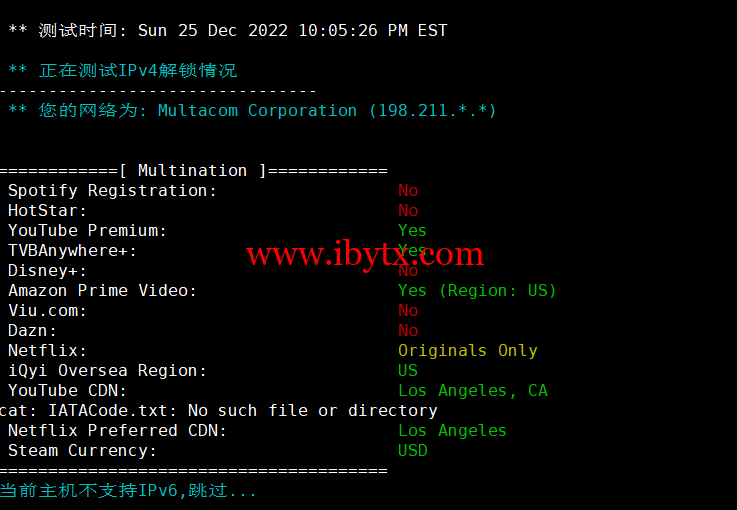Viewport: 737px width, 510px height.
Task: Select Netflix Preferred CDN Los Angeles value
Action: [452, 431]
